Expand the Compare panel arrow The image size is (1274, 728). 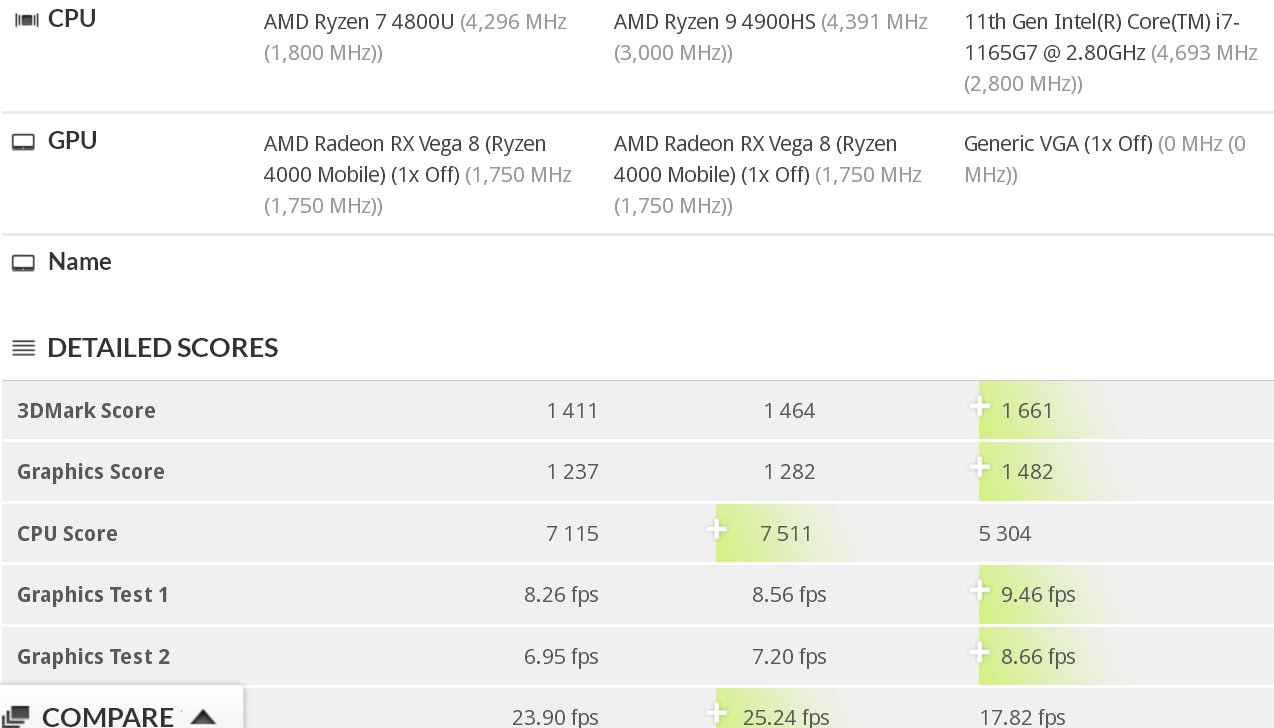203,716
